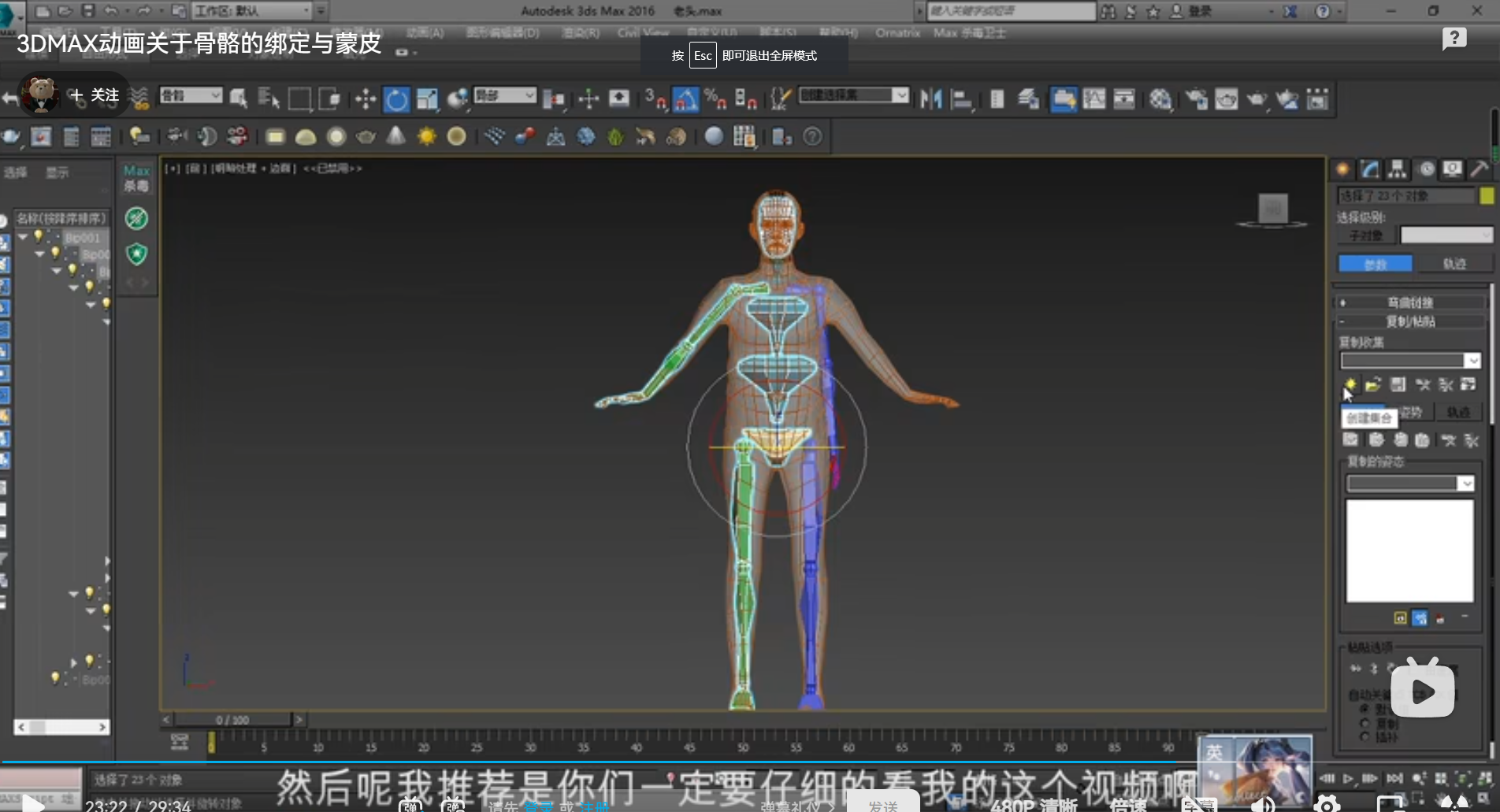Open the Copy Collections dropdown
This screenshot has width=1500, height=812.
(1410, 360)
